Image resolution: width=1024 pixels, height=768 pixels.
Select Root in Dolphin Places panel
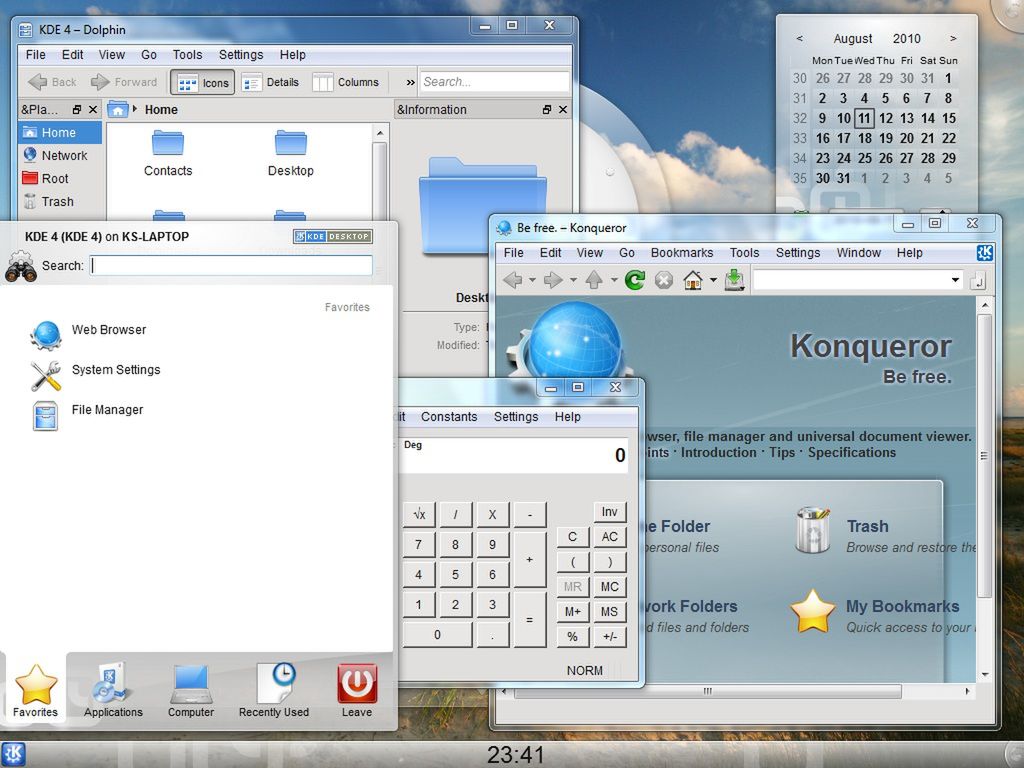[x=59, y=178]
